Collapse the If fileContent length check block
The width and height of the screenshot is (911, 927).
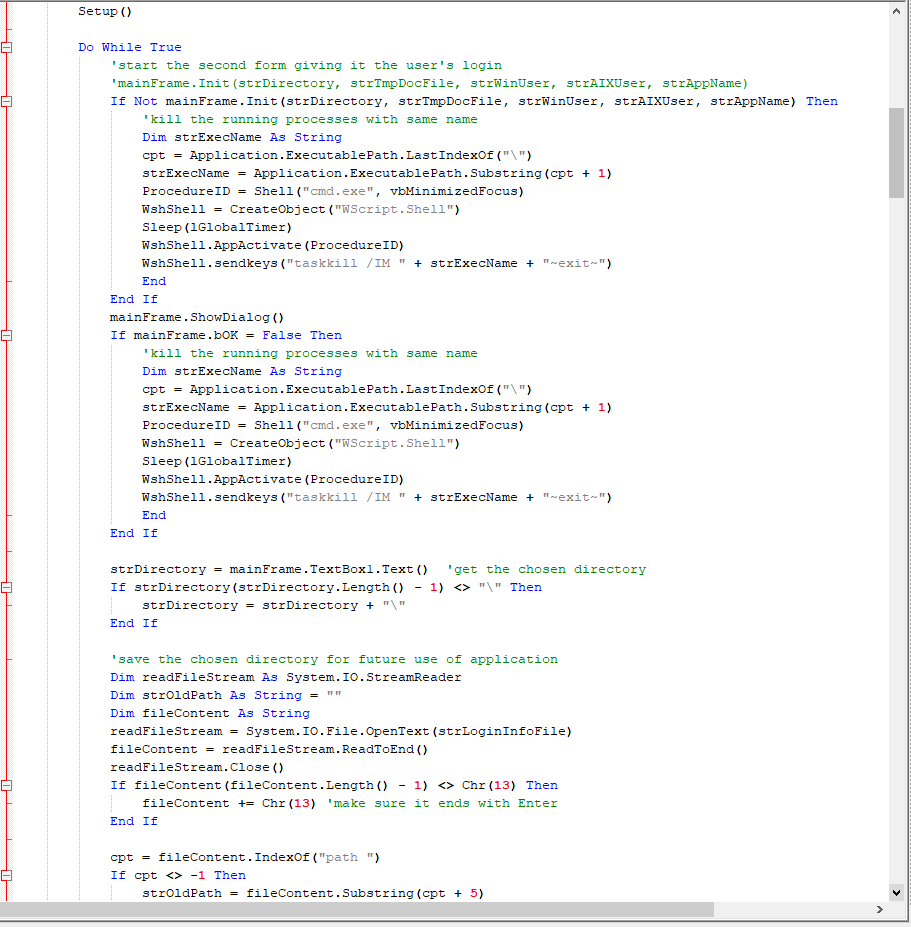coord(7,786)
